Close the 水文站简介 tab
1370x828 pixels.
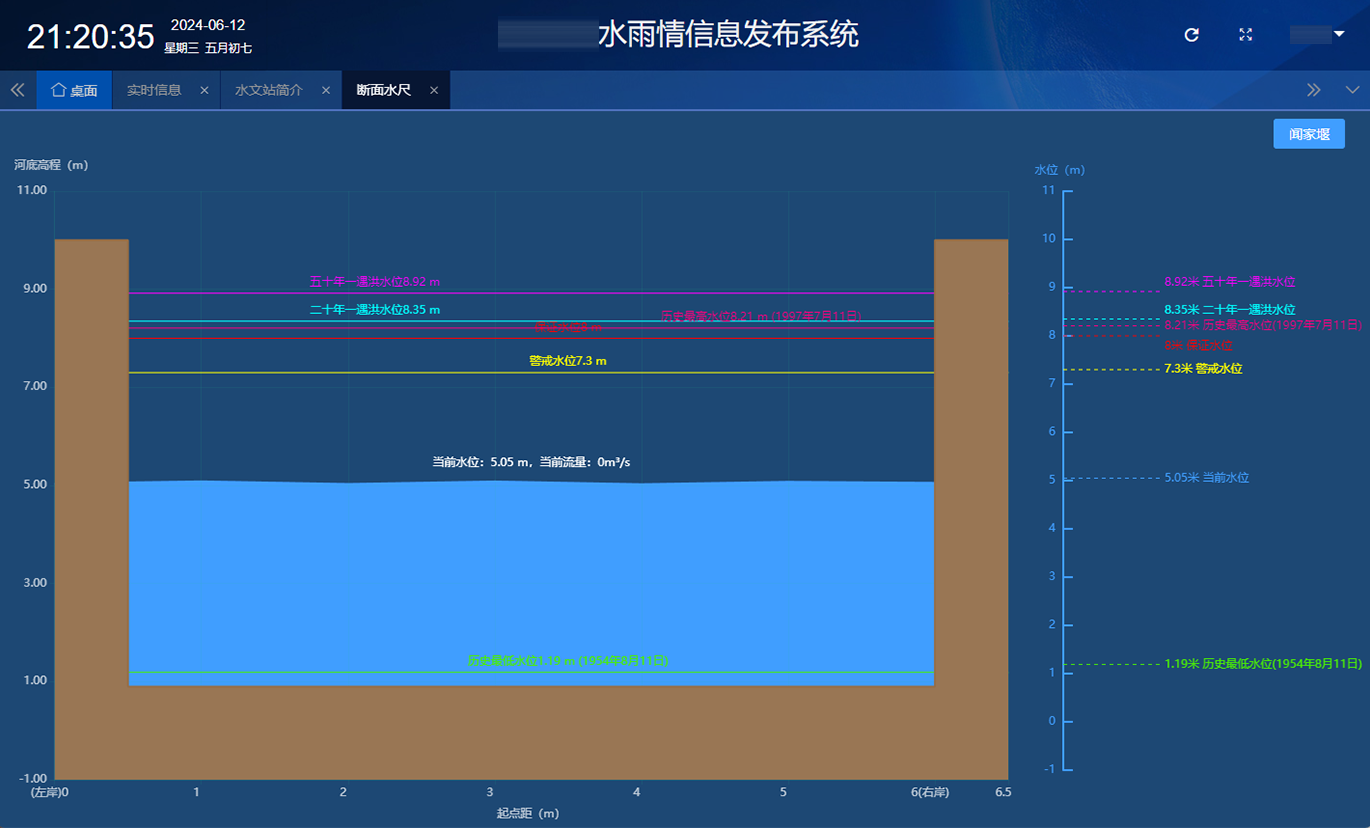tap(325, 89)
